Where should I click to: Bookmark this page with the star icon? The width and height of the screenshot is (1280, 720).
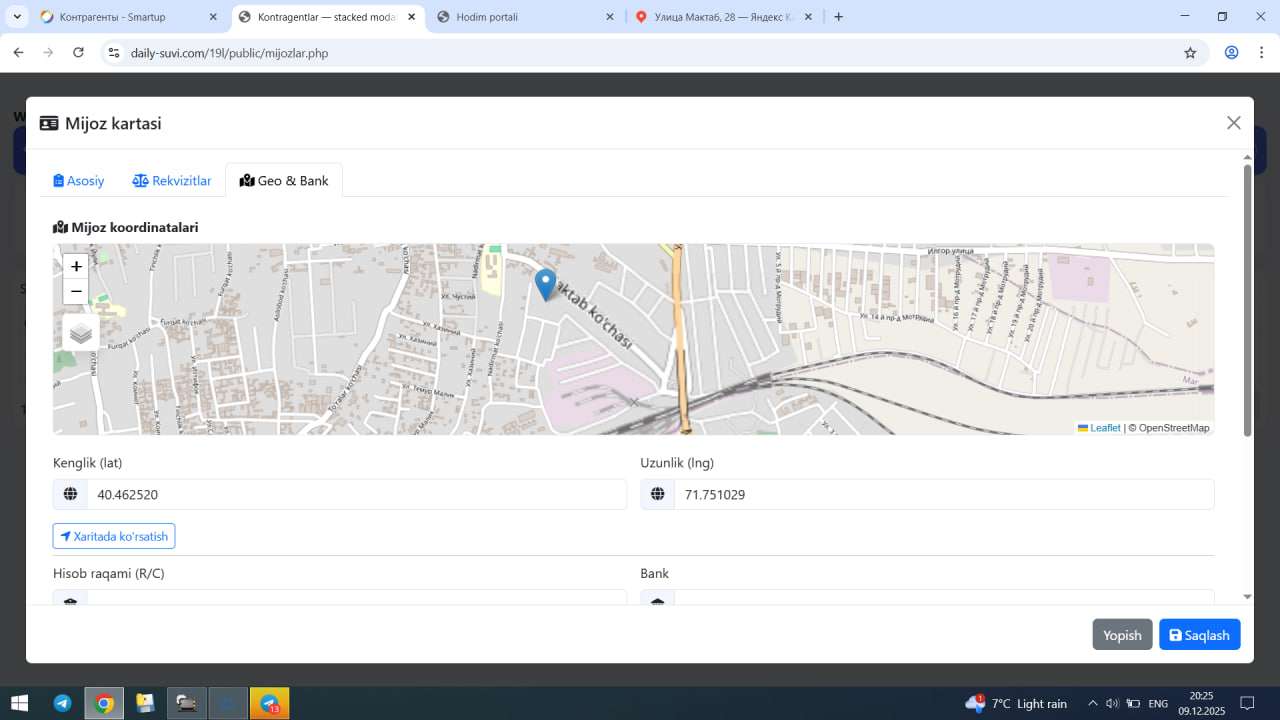(x=1190, y=53)
